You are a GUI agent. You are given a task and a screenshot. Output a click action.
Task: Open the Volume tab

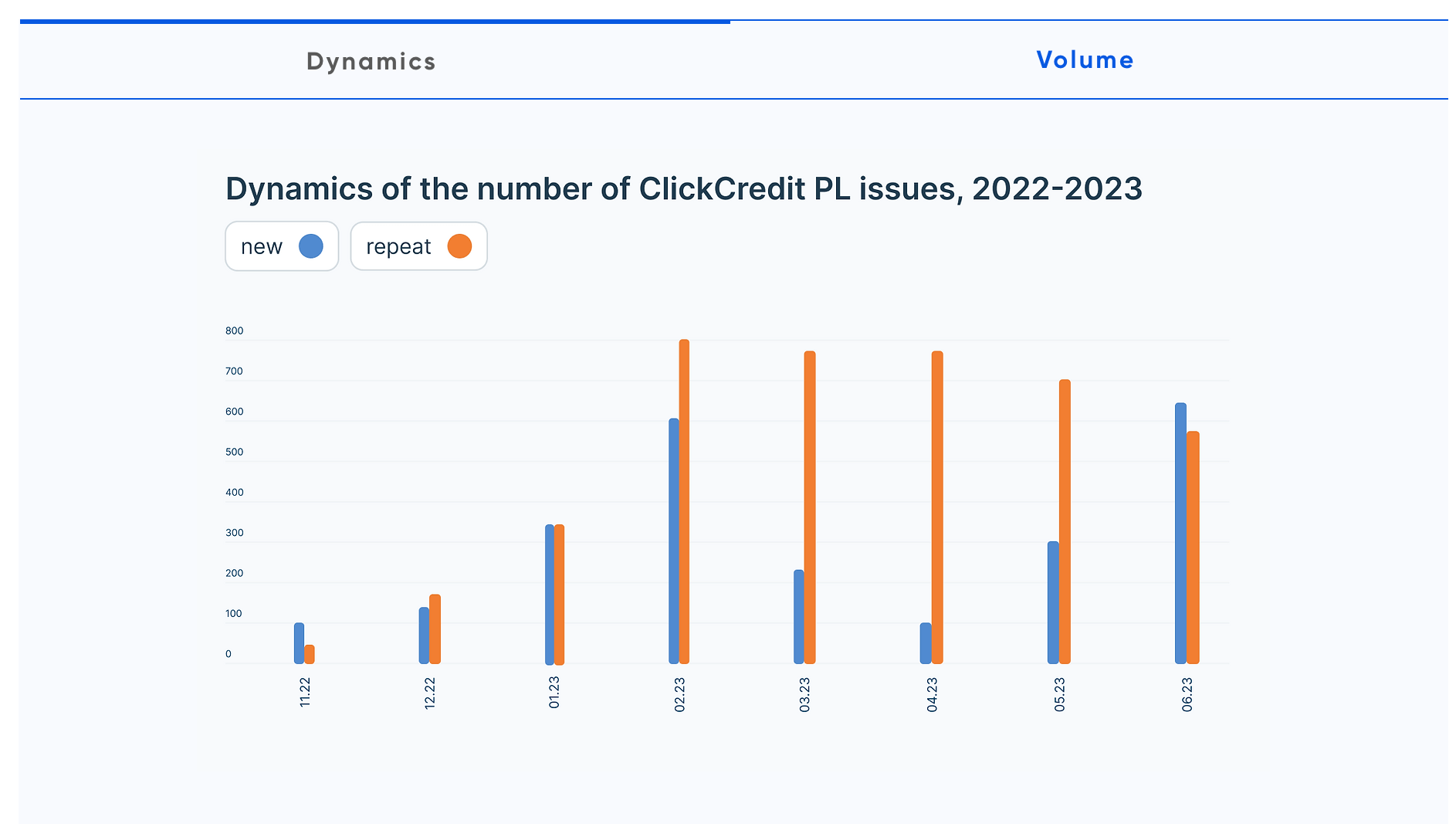click(1085, 59)
